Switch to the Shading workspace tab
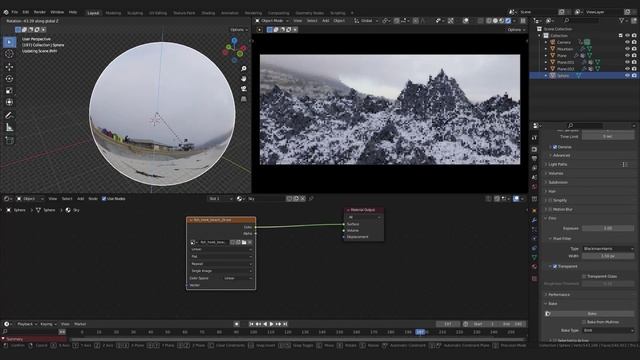This screenshot has width=640, height=360. [x=208, y=13]
